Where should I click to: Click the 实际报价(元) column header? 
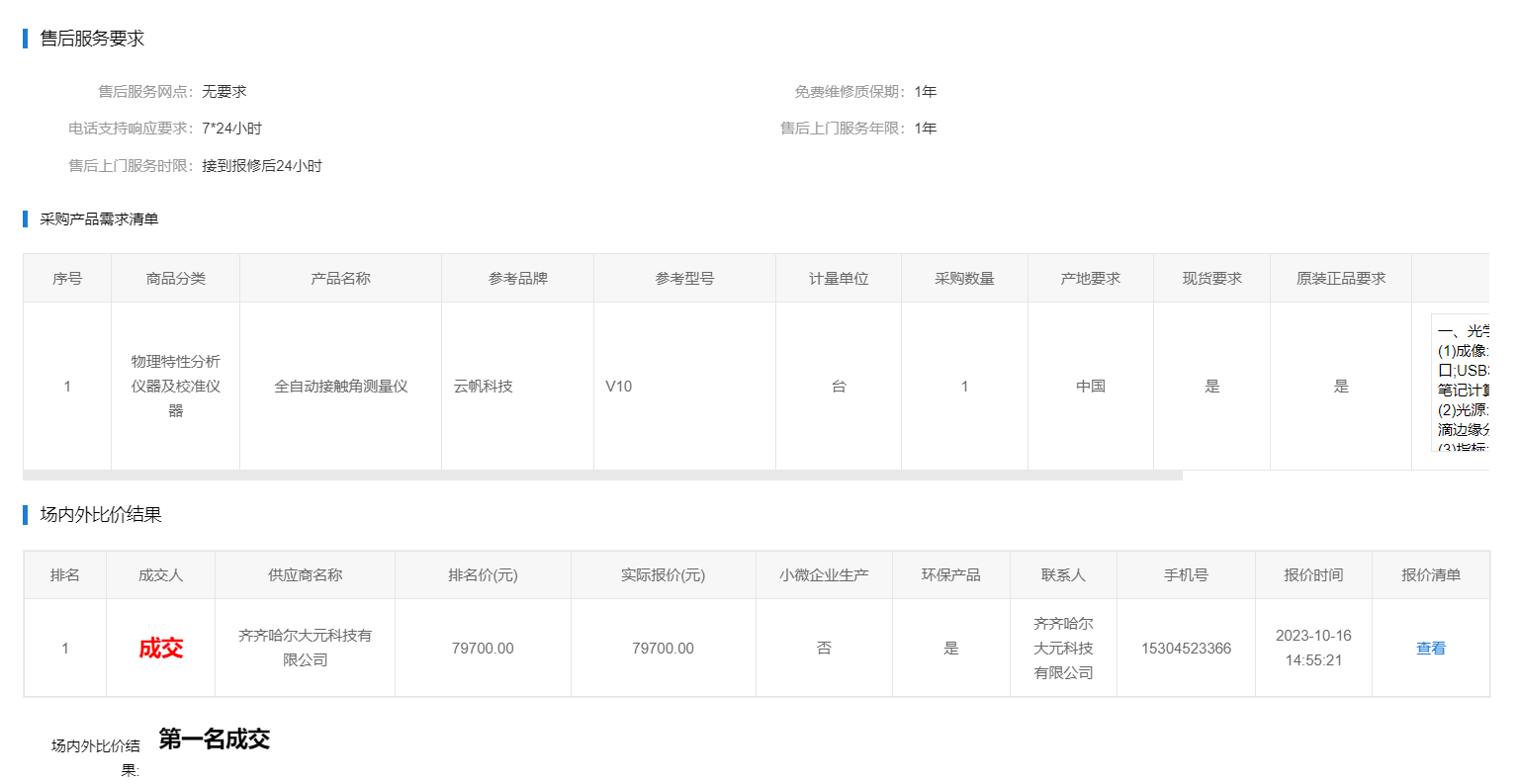[x=663, y=575]
